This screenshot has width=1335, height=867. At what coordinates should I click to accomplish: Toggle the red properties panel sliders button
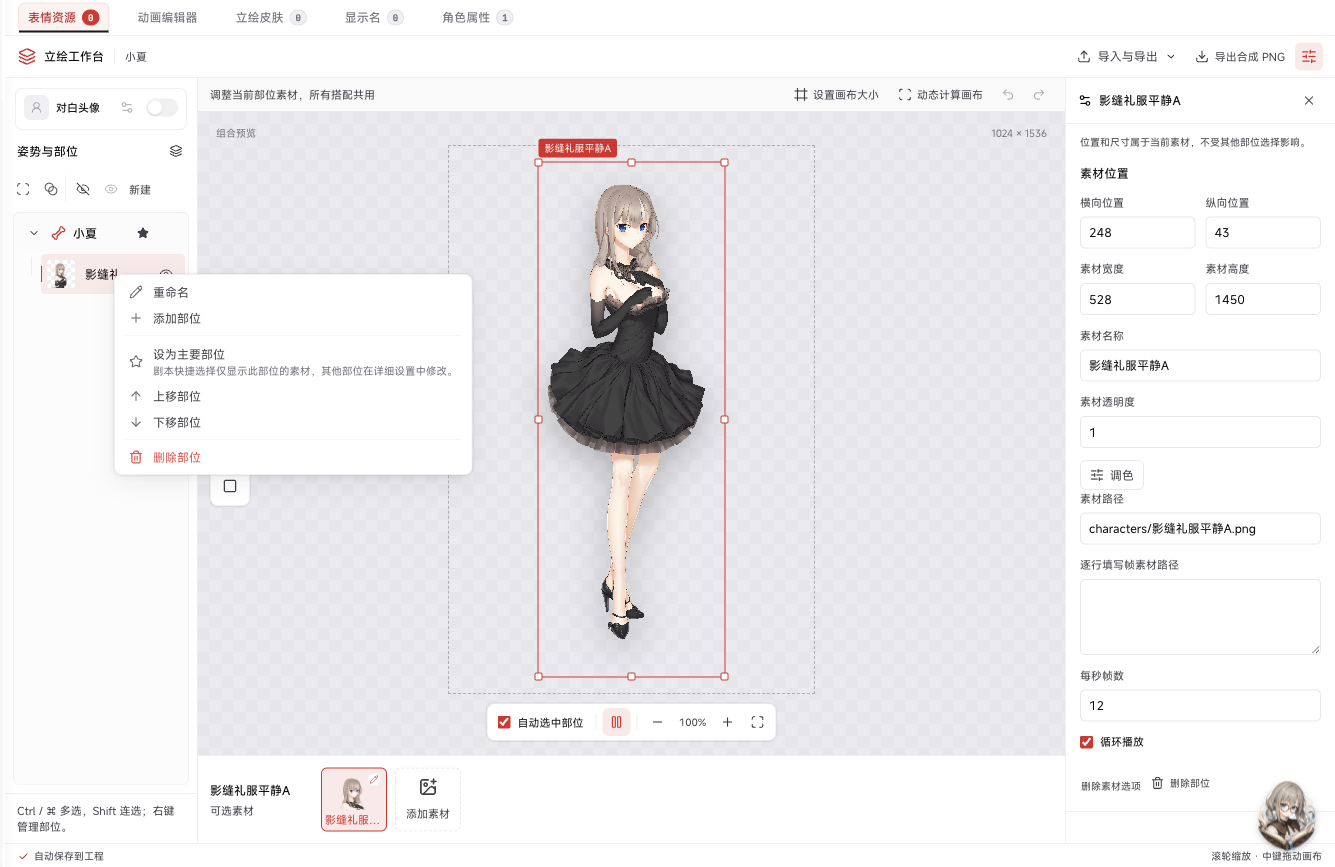click(1309, 57)
